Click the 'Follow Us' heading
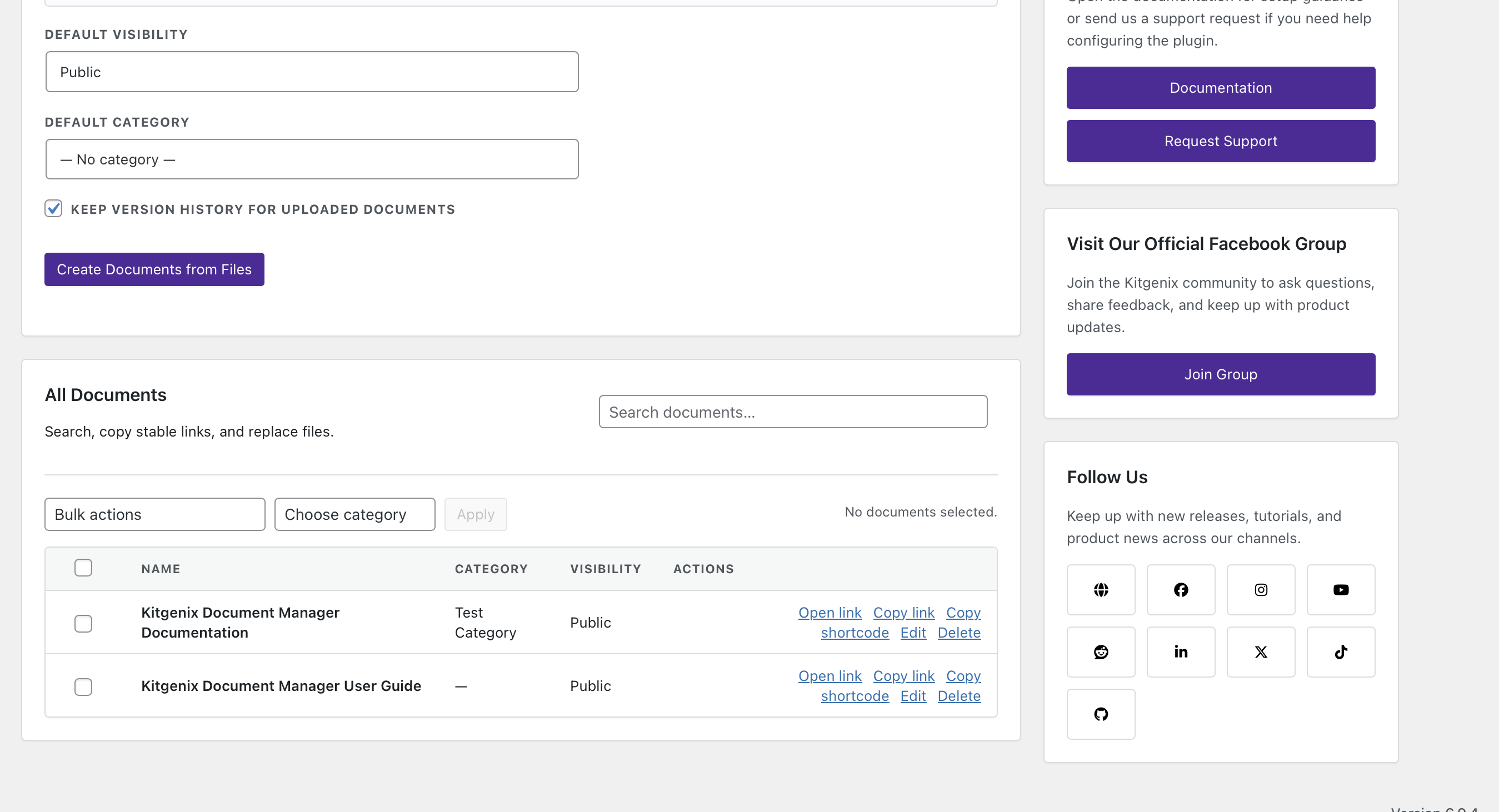This screenshot has width=1499, height=812. pos(1107,477)
